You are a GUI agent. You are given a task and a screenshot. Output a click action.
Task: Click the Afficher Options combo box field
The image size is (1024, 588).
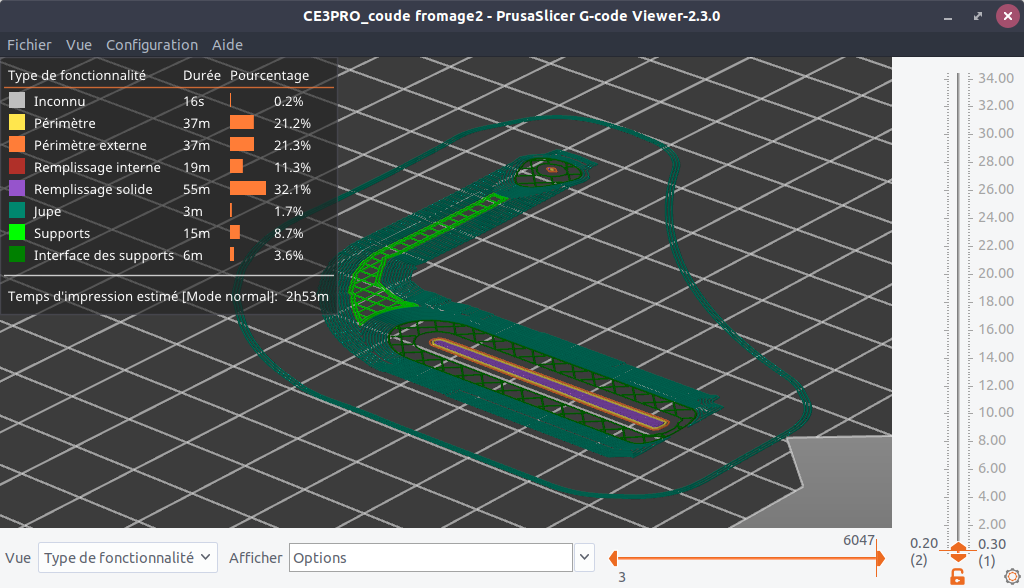pos(430,558)
